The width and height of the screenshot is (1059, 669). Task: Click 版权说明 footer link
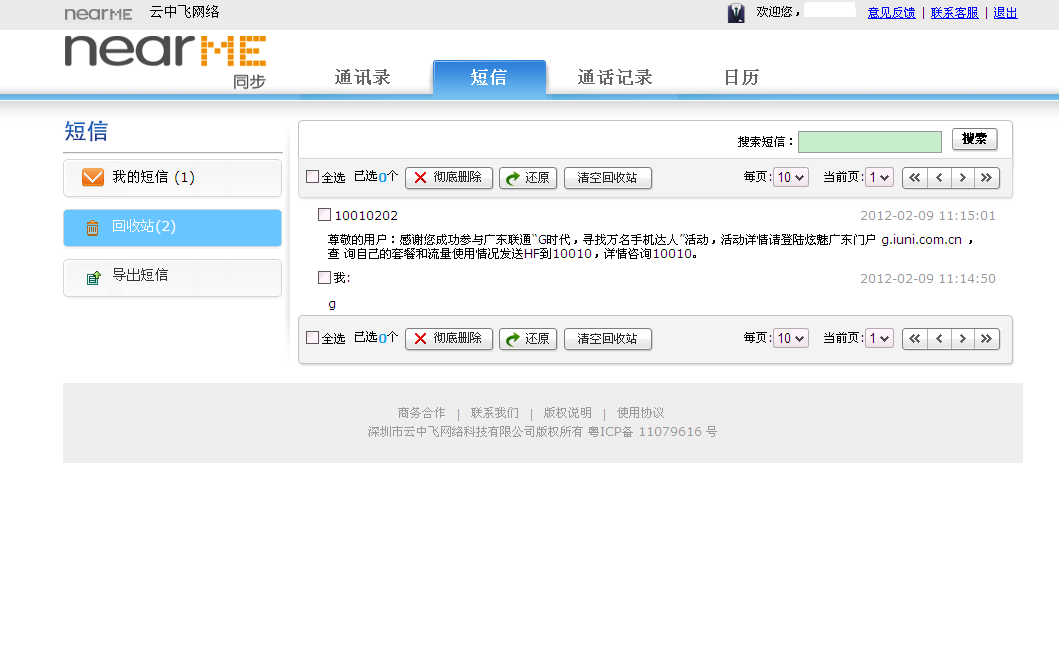click(x=567, y=412)
